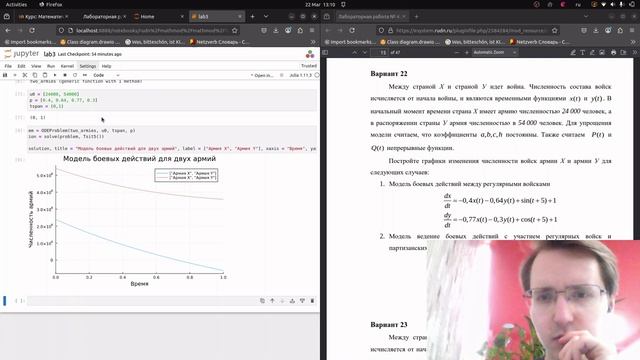Go to previous page in PDF viewer
Screen dimensions: 640x360
[354, 53]
